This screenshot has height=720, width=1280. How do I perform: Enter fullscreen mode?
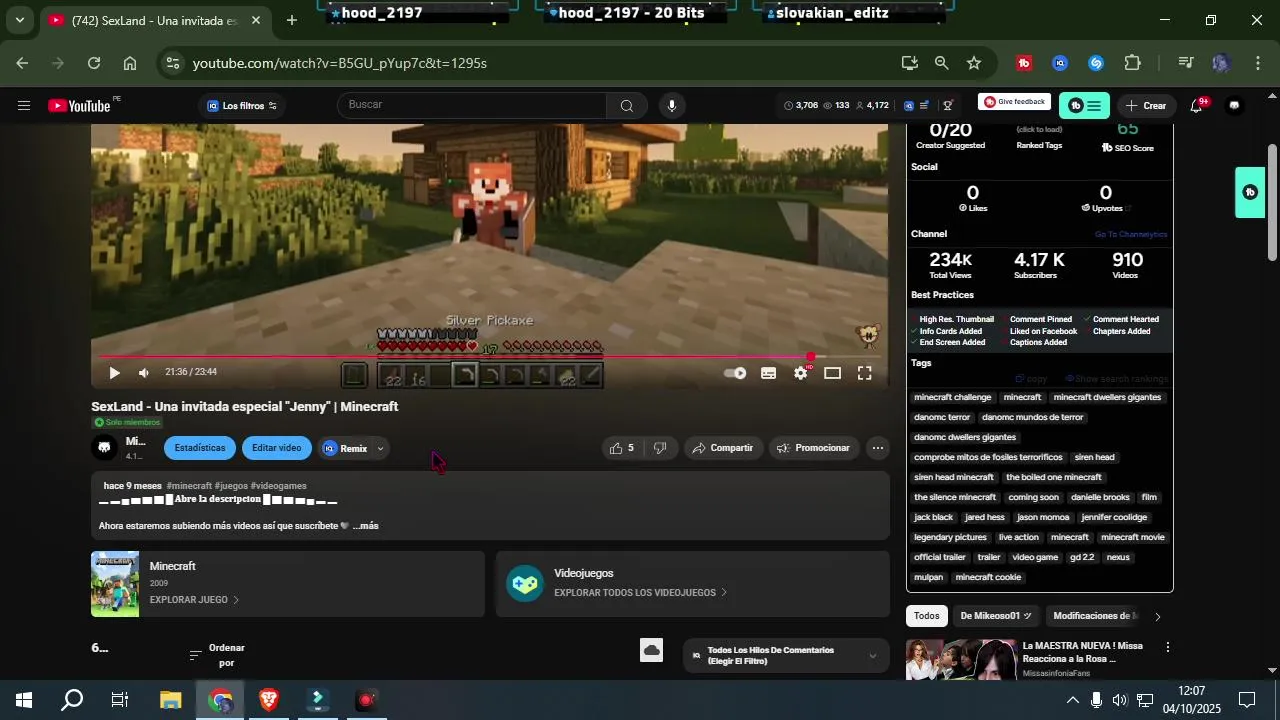pyautogui.click(x=865, y=373)
